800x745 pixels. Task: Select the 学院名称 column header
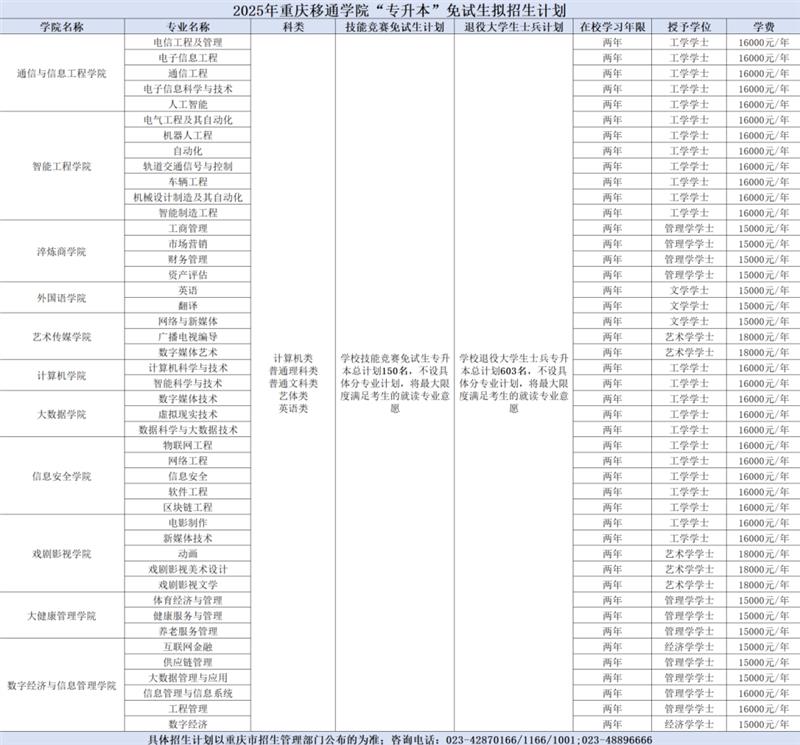[x=62, y=27]
